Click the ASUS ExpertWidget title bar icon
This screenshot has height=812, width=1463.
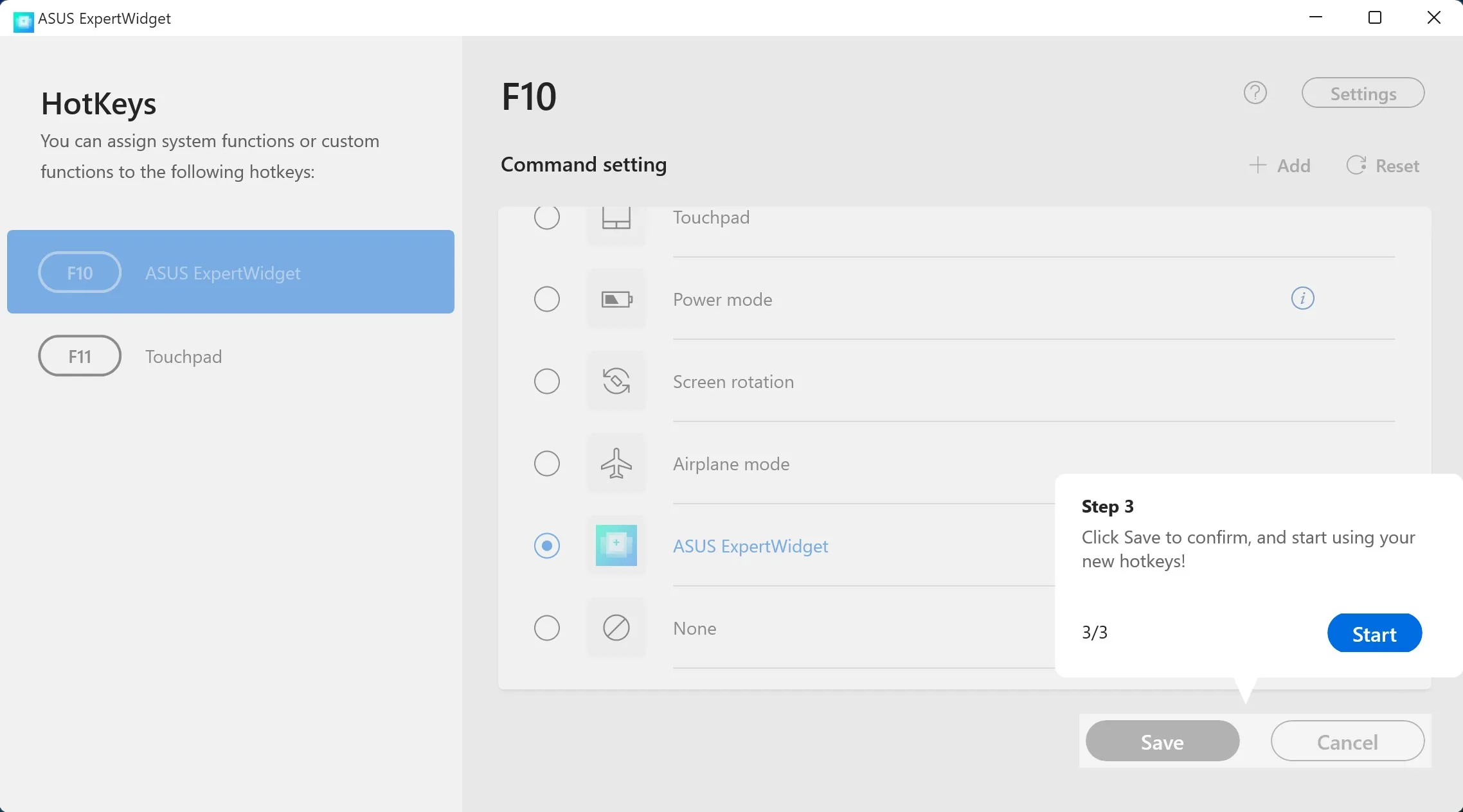(x=24, y=21)
